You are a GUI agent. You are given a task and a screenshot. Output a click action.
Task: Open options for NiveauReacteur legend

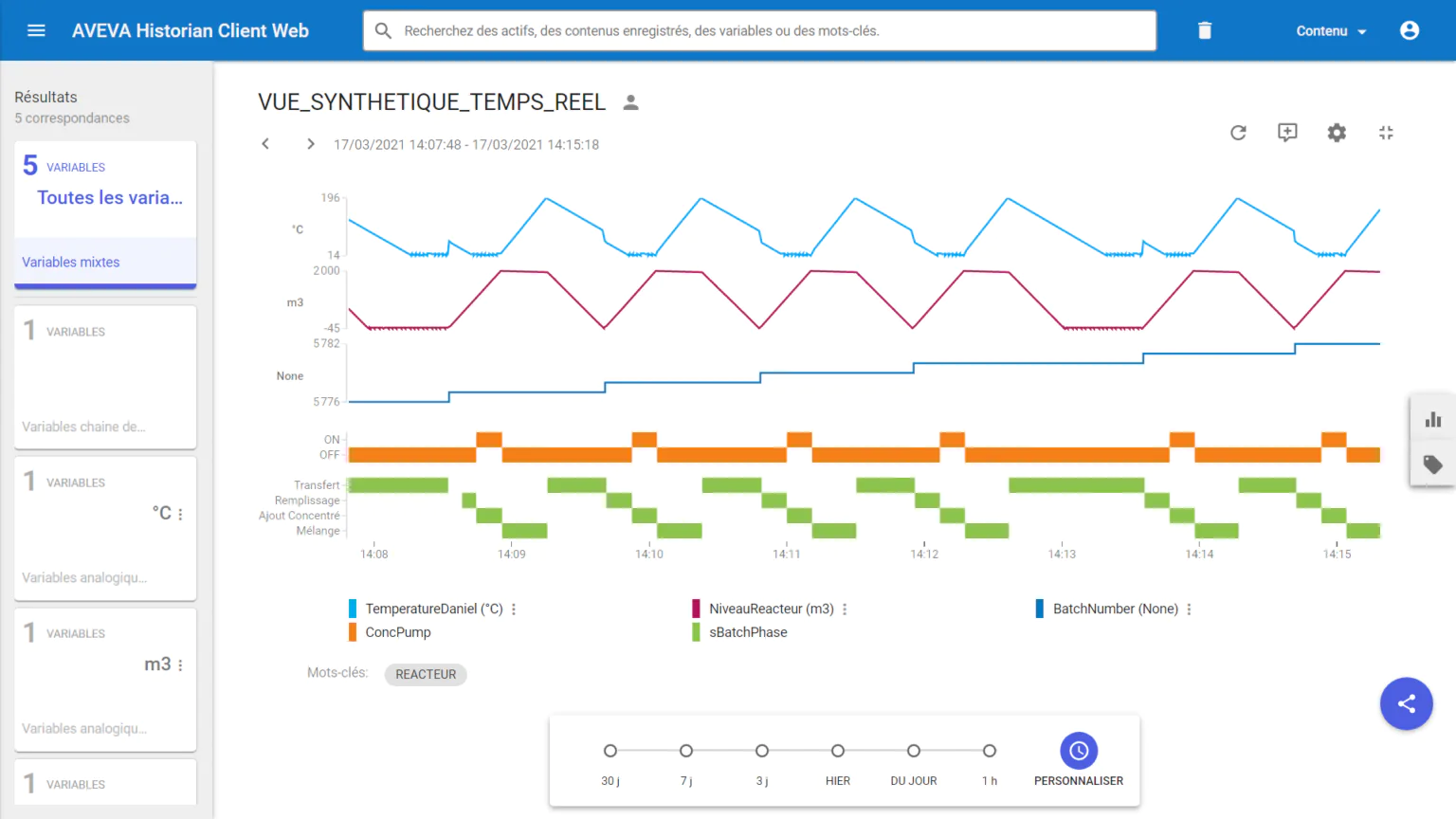(845, 610)
